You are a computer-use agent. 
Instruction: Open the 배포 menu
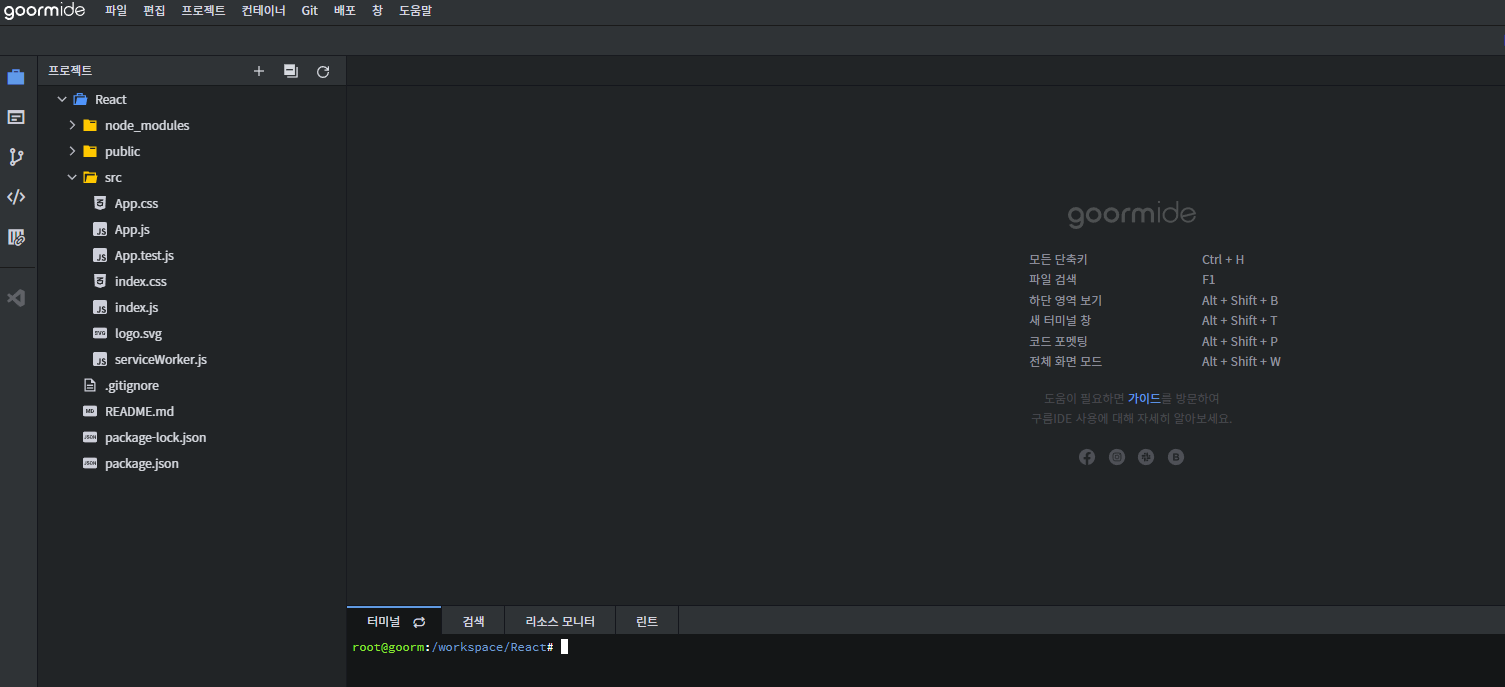tap(345, 11)
